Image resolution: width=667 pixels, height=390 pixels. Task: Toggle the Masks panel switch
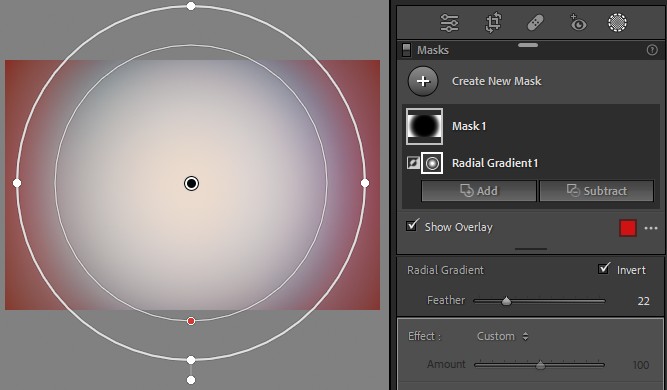tap(406, 50)
